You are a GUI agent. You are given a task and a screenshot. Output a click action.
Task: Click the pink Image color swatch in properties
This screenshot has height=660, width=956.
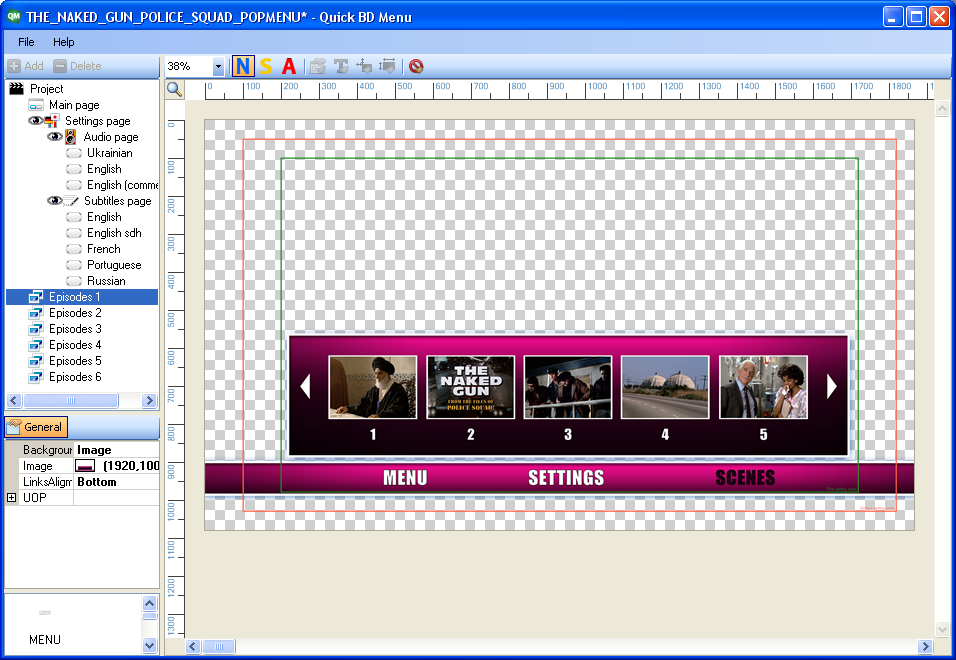click(85, 465)
